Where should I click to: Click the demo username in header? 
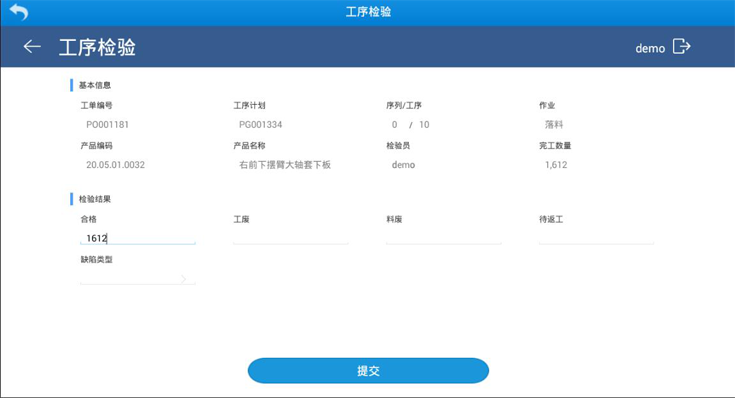point(650,48)
